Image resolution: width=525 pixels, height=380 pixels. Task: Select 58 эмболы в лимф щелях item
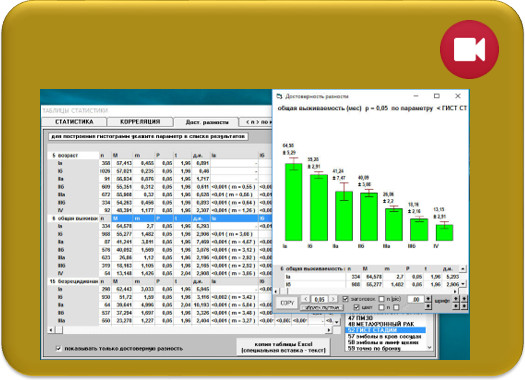pyautogui.click(x=385, y=342)
